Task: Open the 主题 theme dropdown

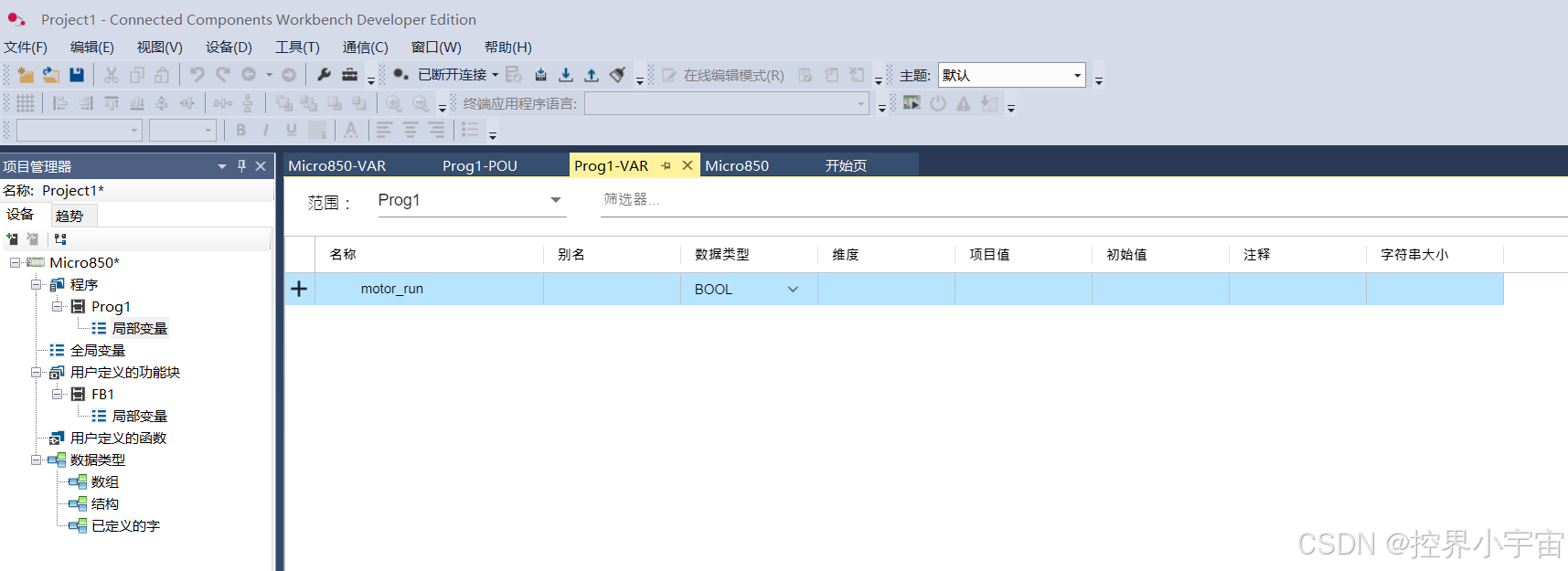Action: pos(1011,75)
